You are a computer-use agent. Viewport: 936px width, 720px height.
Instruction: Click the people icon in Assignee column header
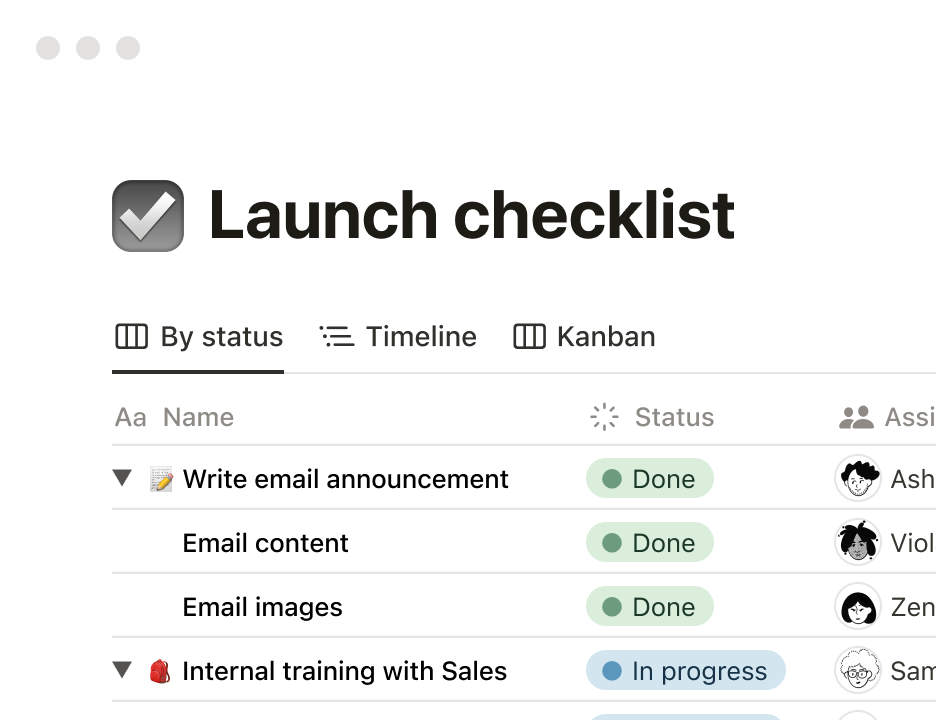[856, 417]
